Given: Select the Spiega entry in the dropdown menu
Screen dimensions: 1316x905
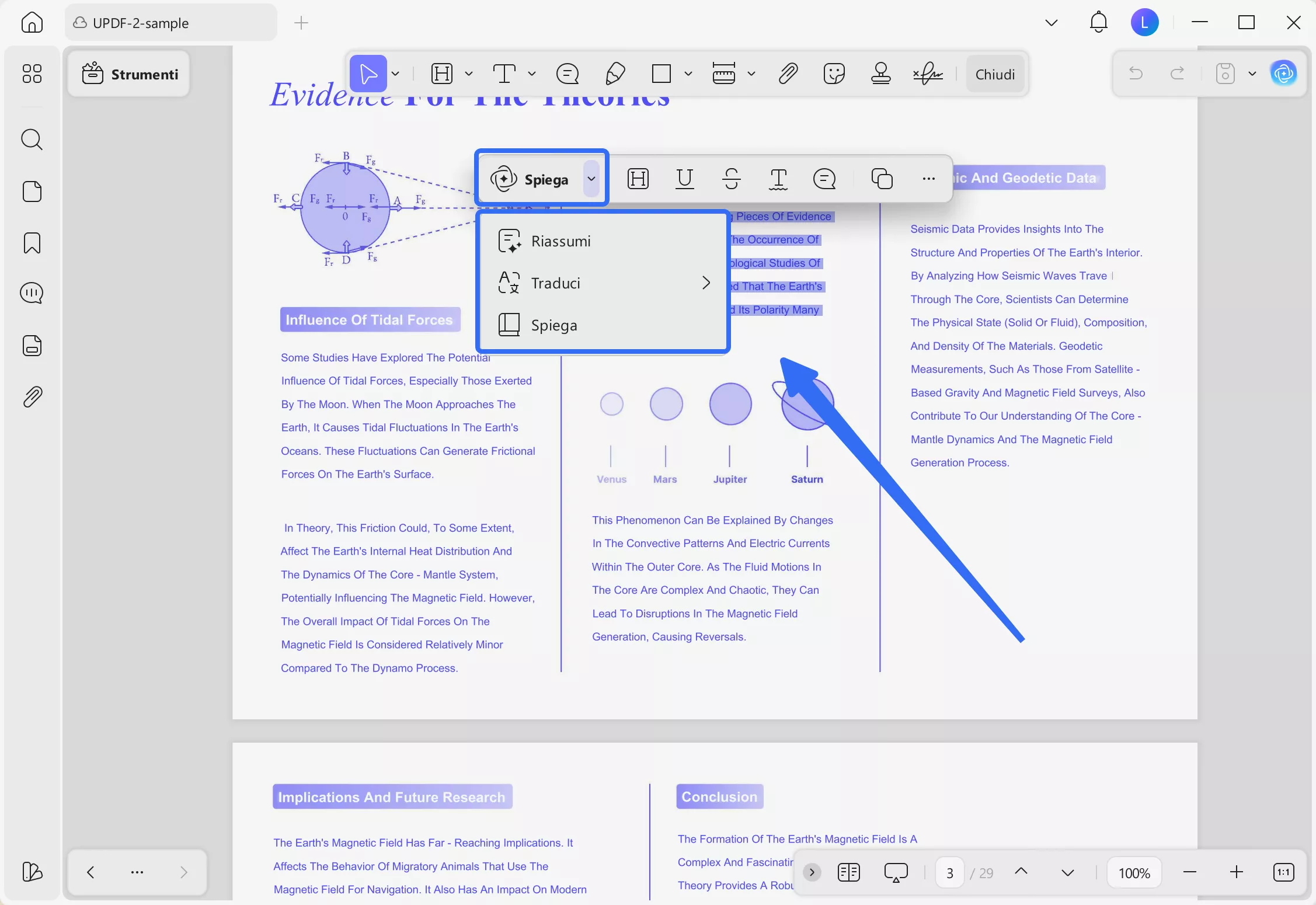Looking at the screenshot, I should point(553,325).
